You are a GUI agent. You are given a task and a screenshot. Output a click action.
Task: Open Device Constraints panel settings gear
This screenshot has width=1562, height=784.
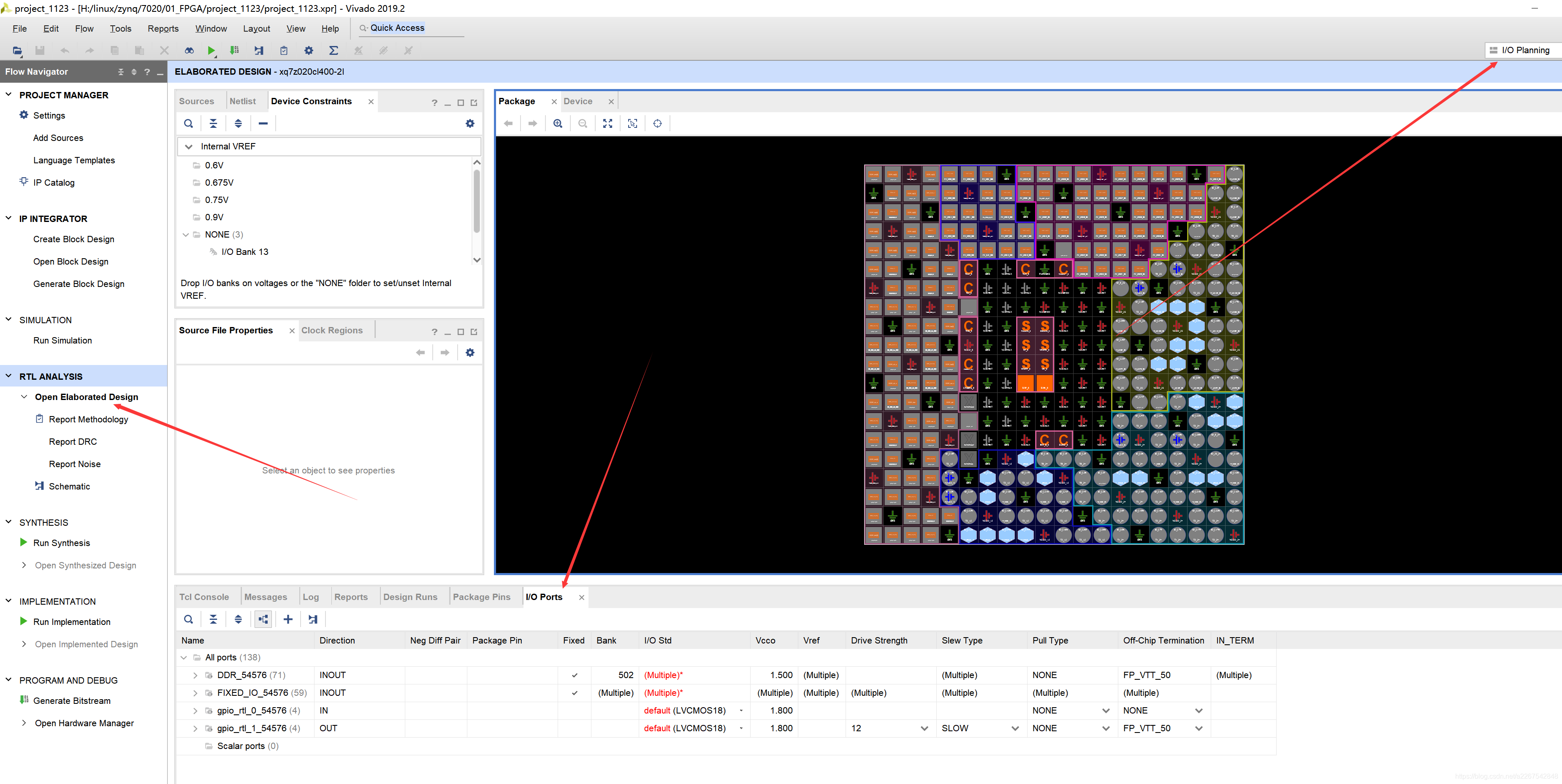(x=470, y=124)
